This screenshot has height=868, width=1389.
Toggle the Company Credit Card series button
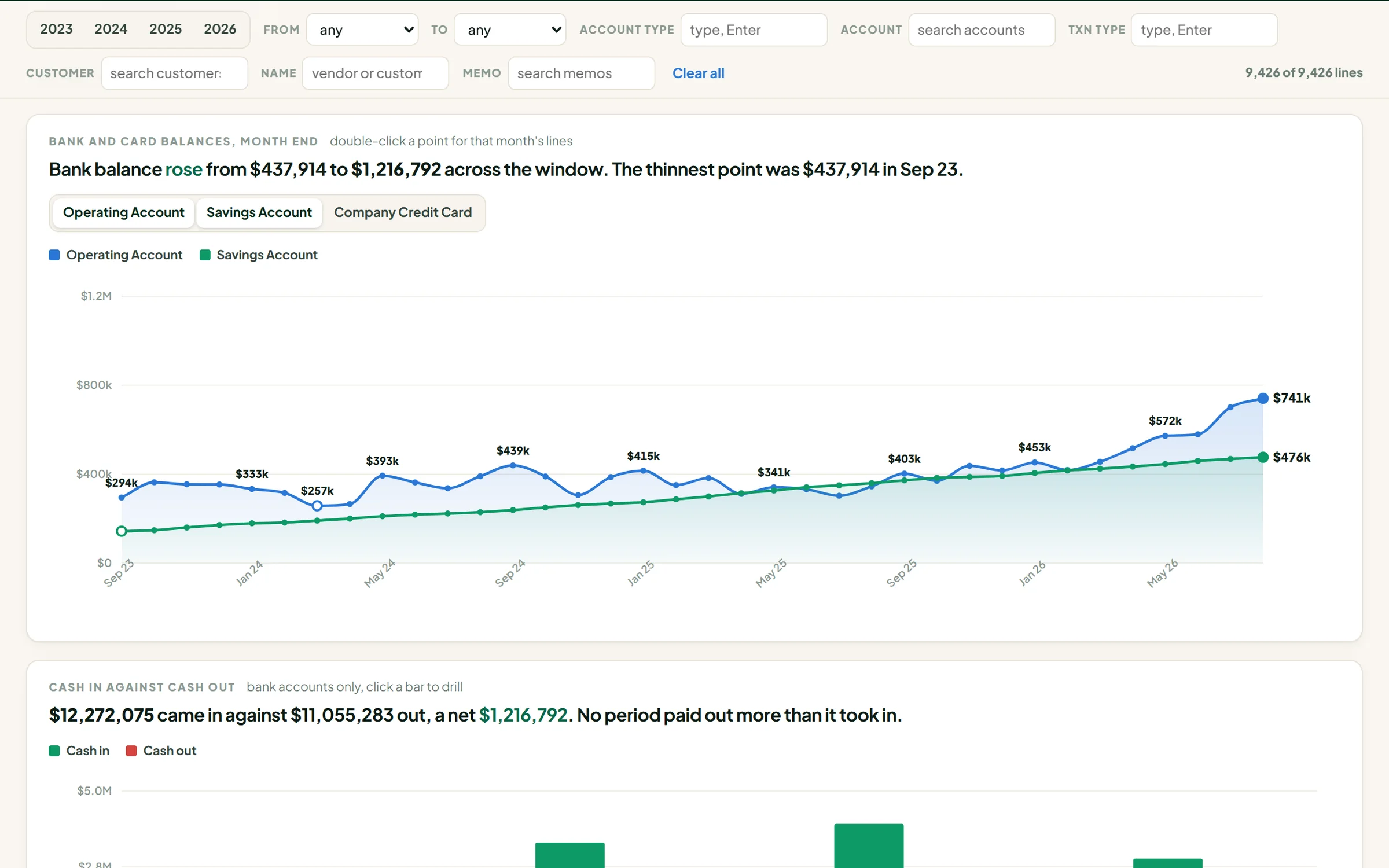403,212
